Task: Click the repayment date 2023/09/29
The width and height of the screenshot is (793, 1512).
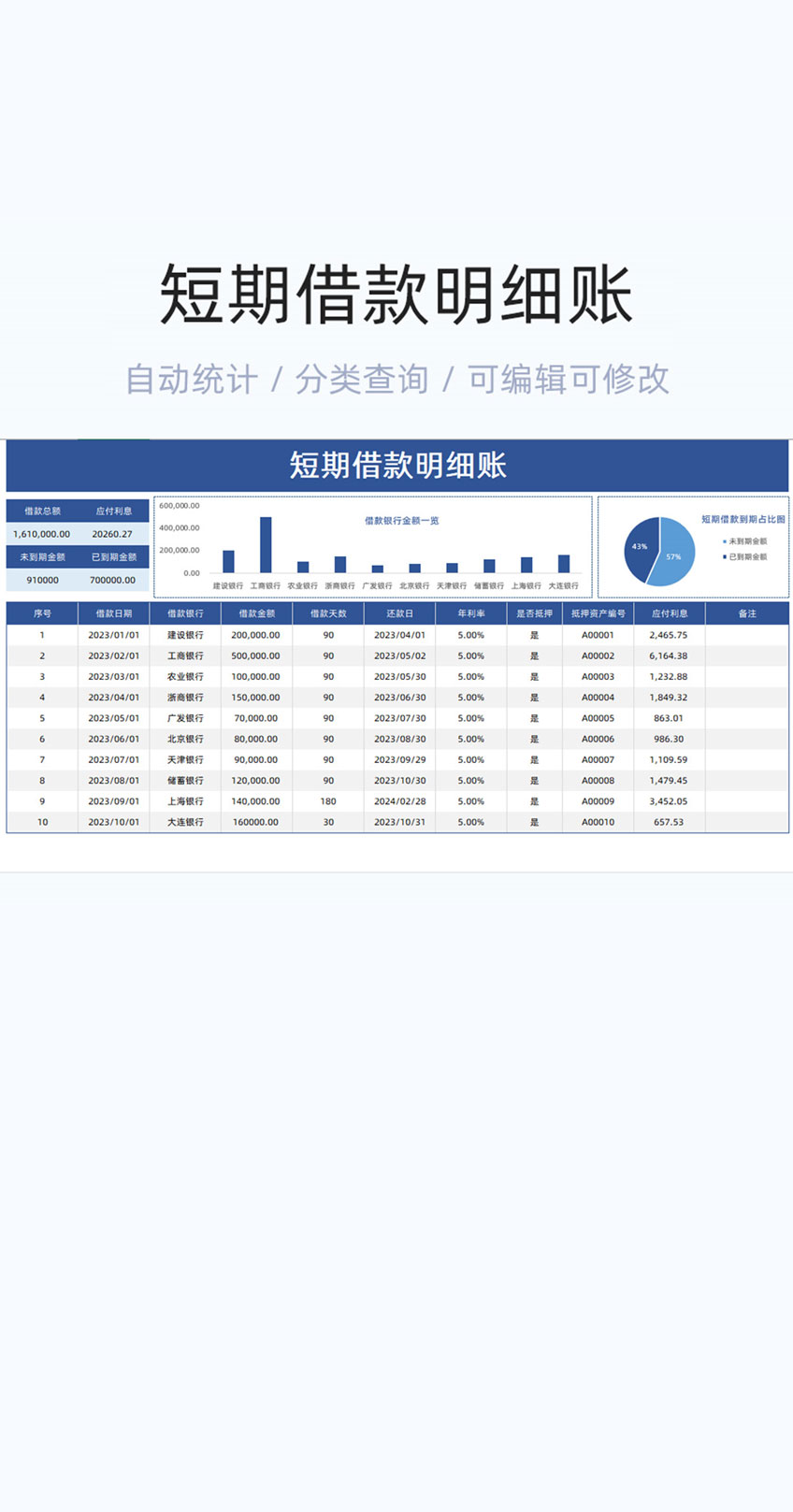Action: point(399,760)
